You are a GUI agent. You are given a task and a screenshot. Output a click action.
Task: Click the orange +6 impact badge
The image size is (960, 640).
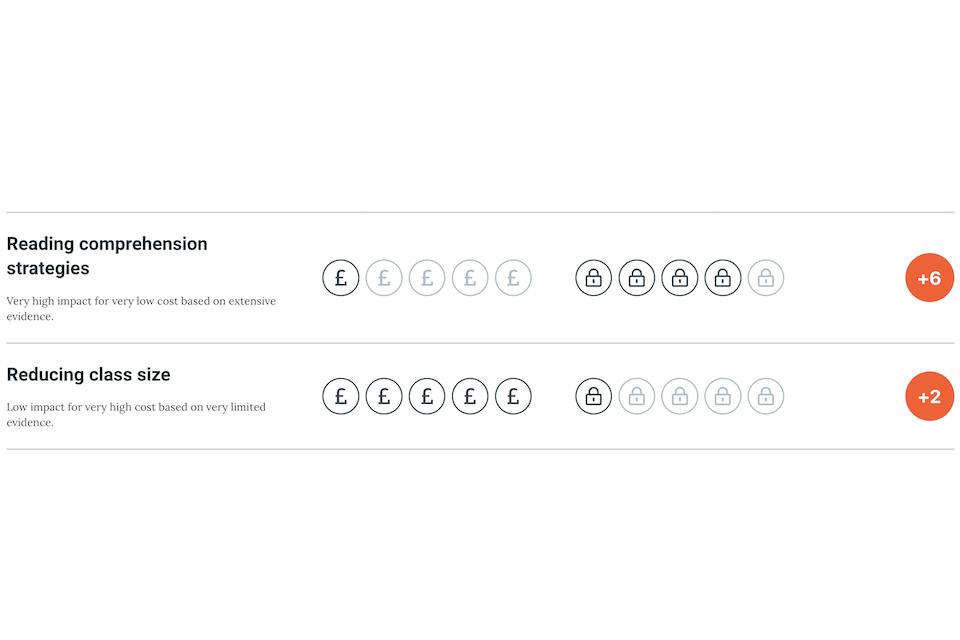[x=929, y=278]
